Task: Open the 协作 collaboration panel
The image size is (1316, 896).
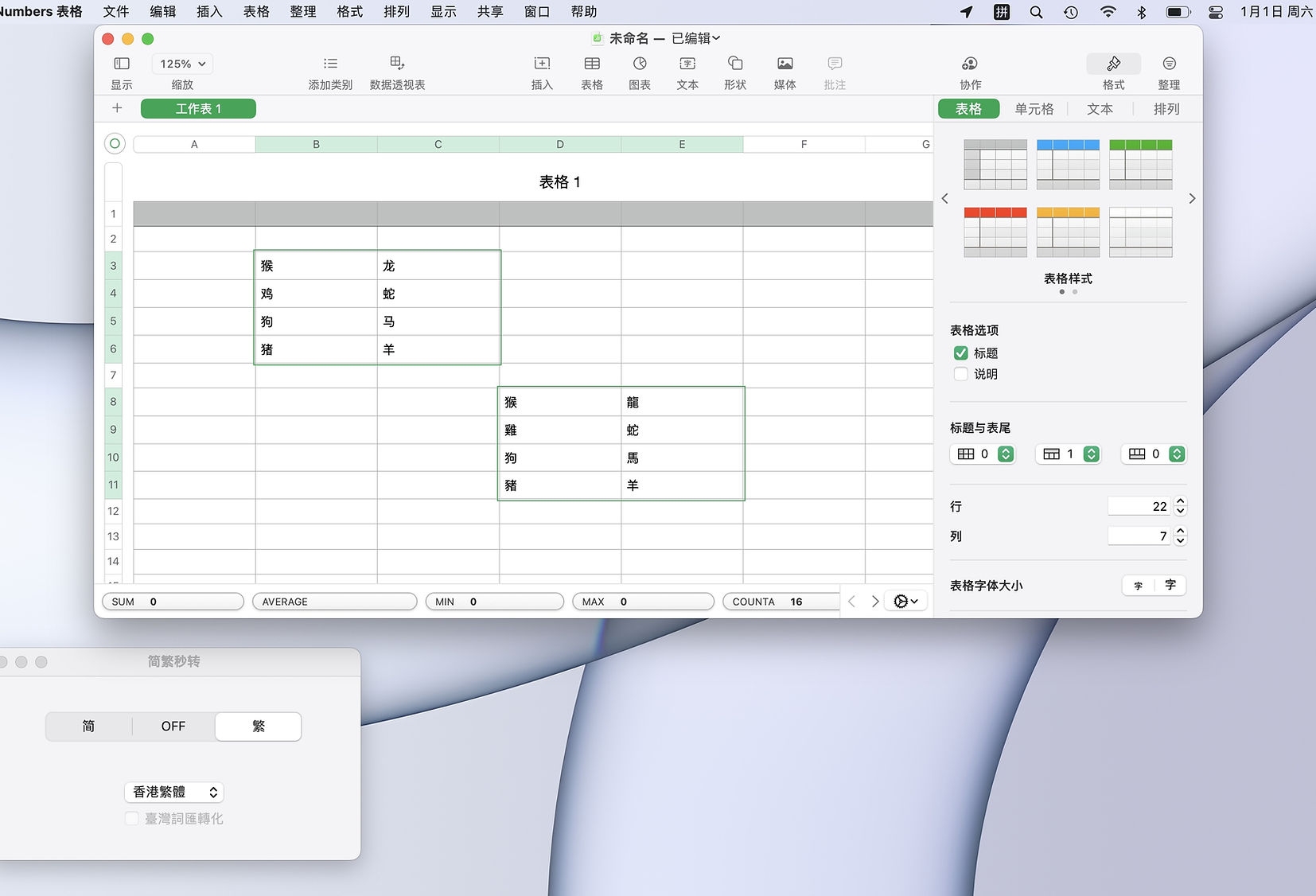Action: point(970,70)
